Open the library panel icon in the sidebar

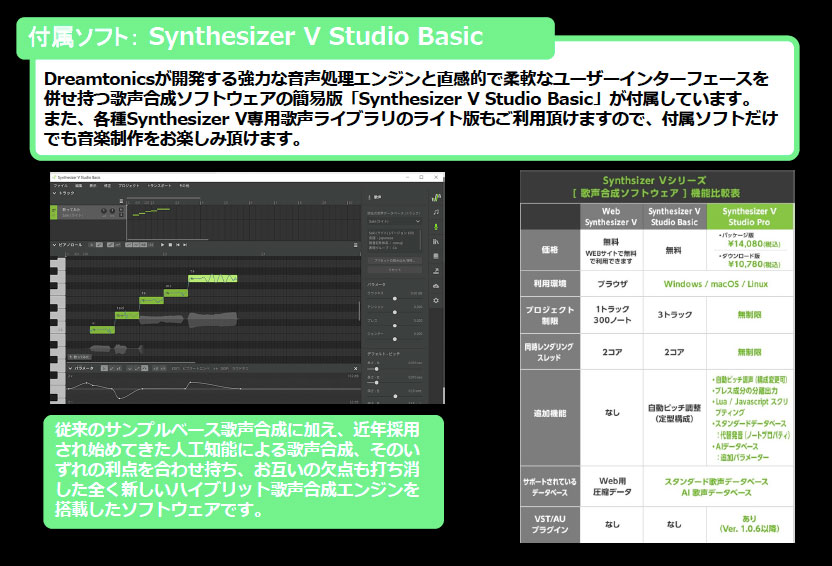pos(436,242)
